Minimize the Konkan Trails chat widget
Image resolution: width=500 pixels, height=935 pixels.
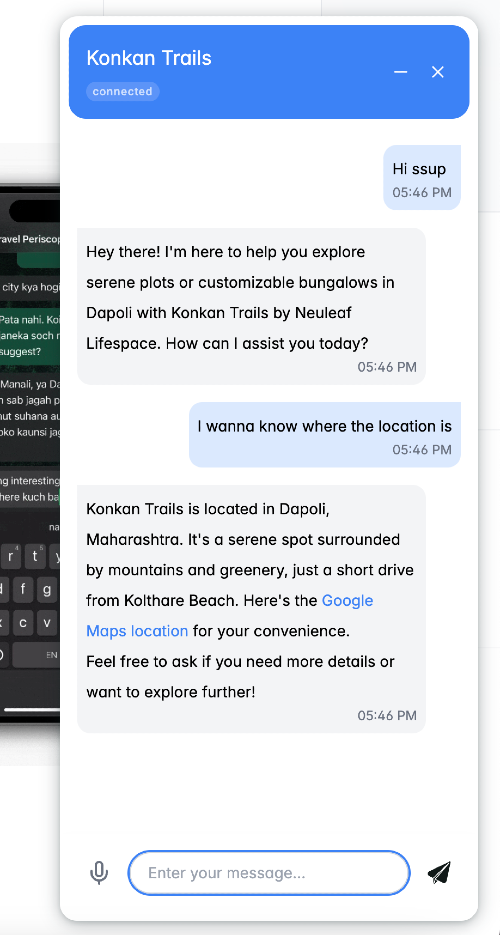[x=400, y=72]
